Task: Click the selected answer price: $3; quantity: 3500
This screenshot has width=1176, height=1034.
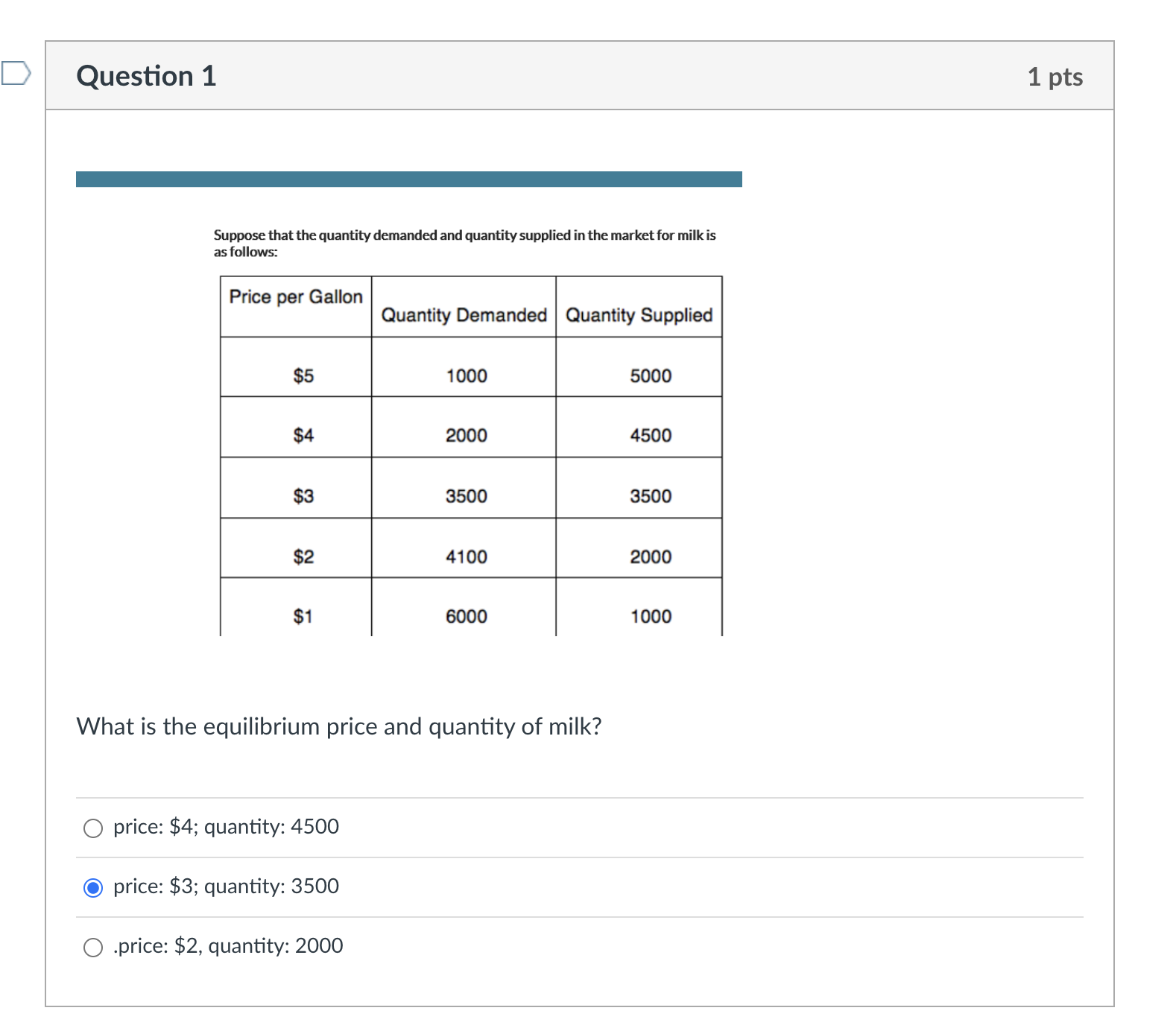Action: click(x=225, y=886)
